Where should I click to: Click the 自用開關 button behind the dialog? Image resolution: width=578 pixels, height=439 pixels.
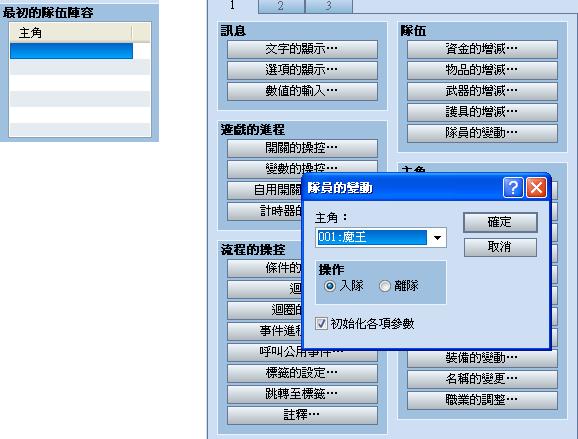click(x=265, y=190)
